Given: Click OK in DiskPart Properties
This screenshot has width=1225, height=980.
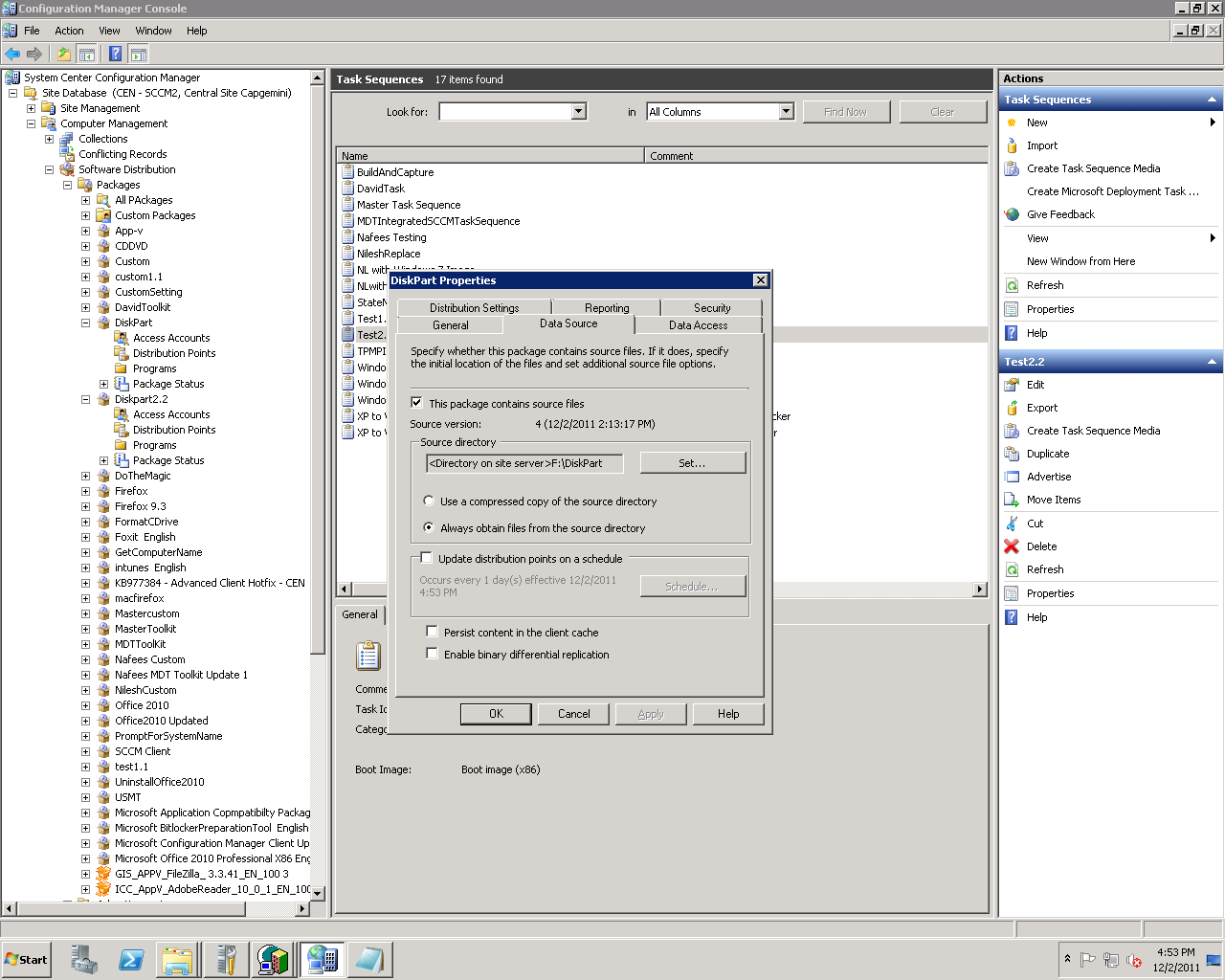Looking at the screenshot, I should 496,714.
